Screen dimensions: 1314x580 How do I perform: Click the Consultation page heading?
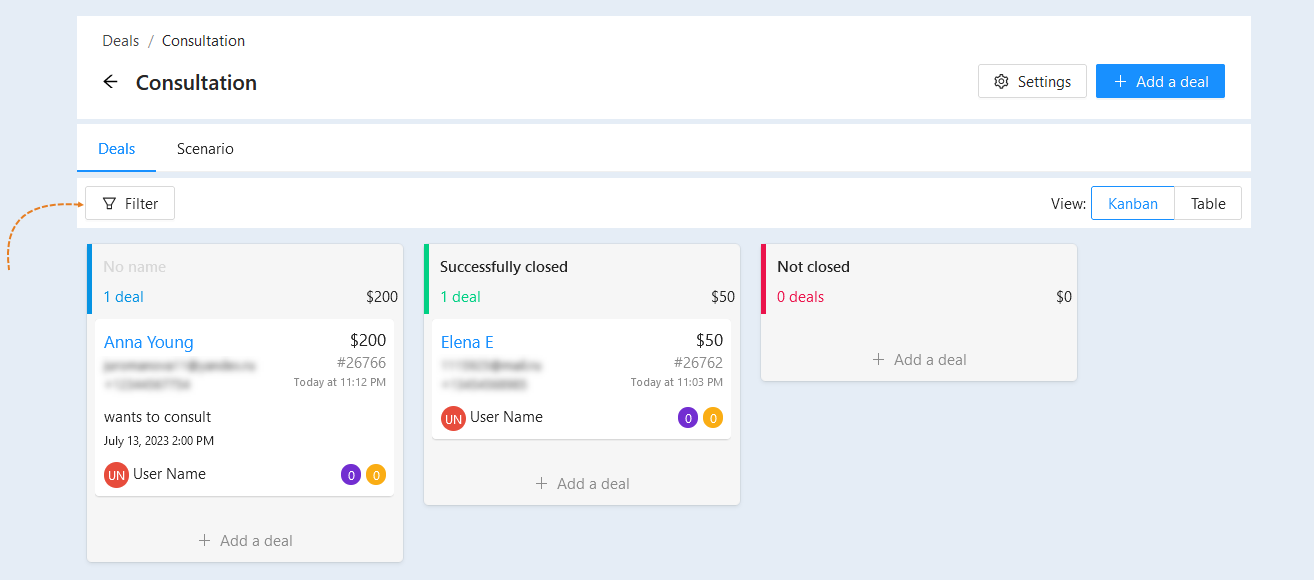[196, 83]
